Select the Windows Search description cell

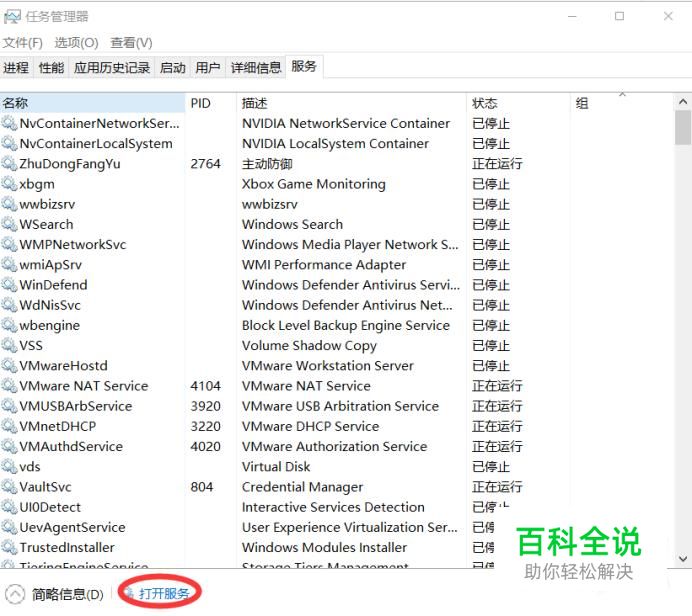[x=292, y=224]
